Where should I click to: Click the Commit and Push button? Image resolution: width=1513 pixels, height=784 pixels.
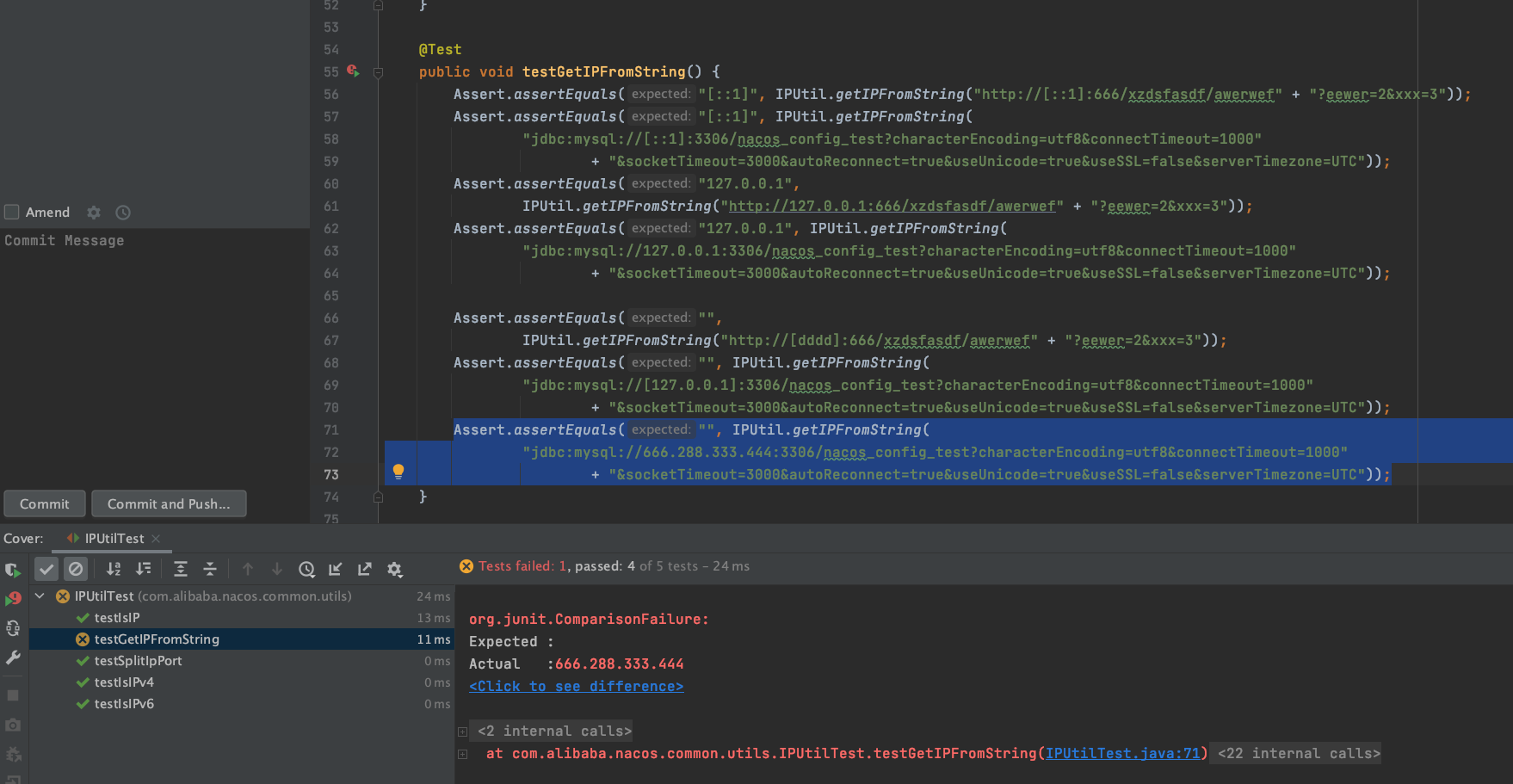(x=169, y=503)
